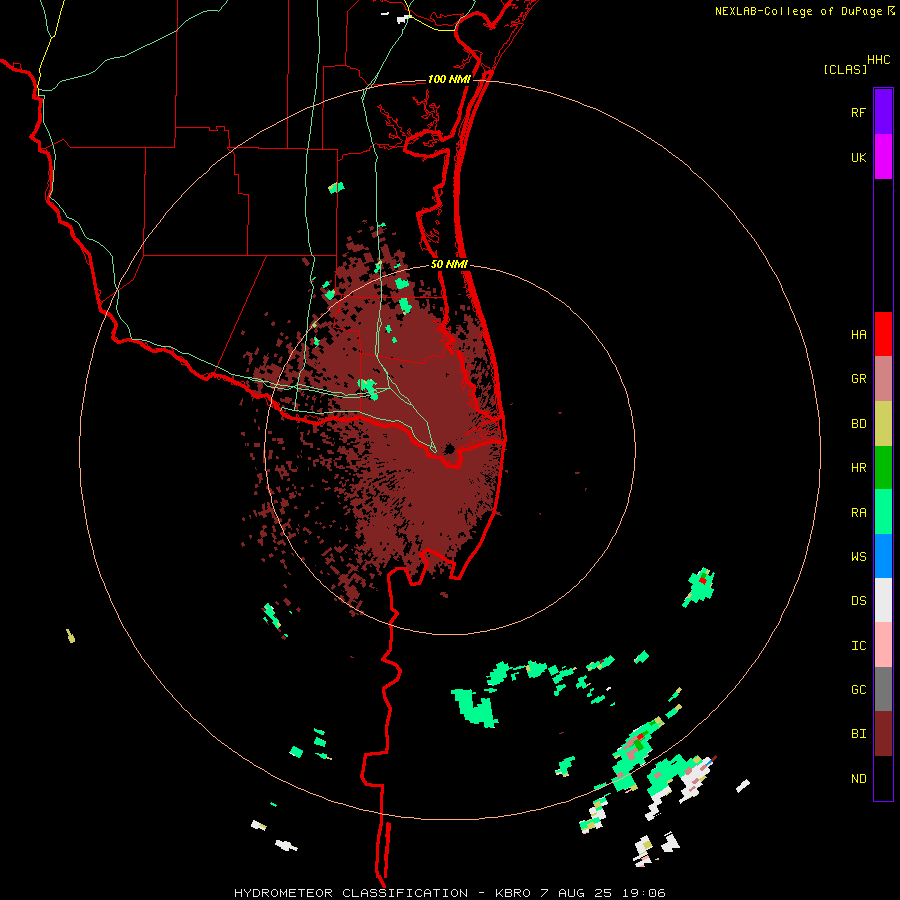Screen dimensions: 900x900
Task: Click the KBRO station identifier
Action: [513, 893]
